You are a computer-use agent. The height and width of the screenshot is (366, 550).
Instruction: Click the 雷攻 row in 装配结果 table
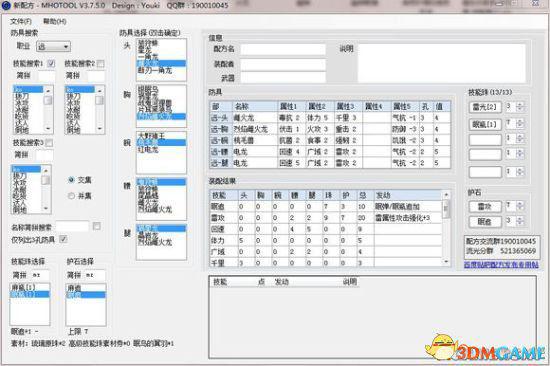pyautogui.click(x=326, y=218)
